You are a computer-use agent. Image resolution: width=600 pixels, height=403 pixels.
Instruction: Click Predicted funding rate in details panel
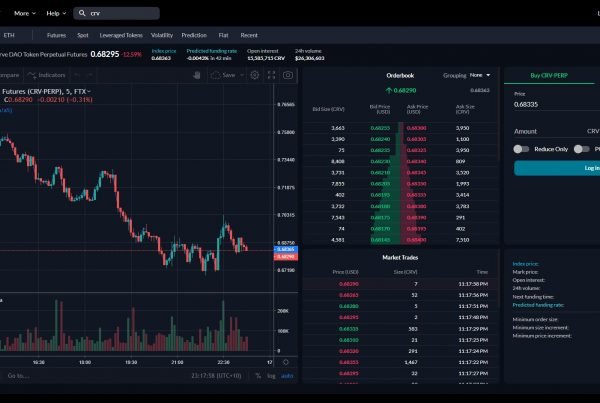point(538,305)
